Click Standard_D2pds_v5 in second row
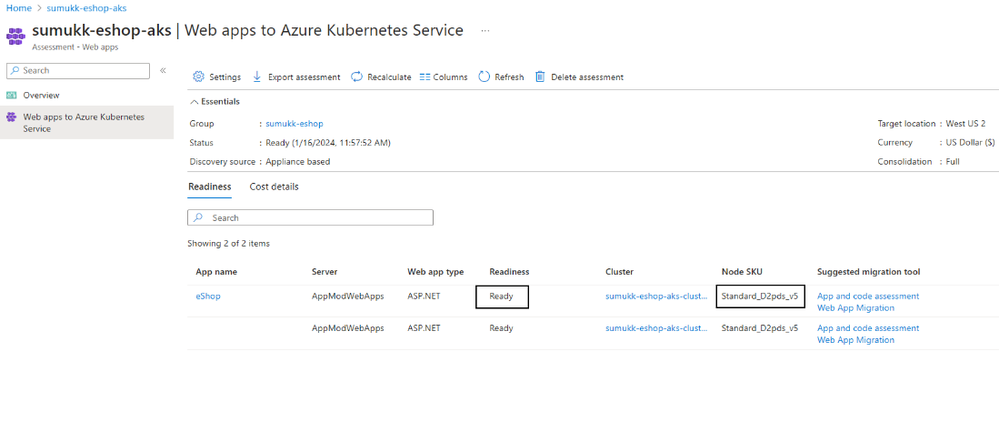999x423 pixels. click(759, 328)
